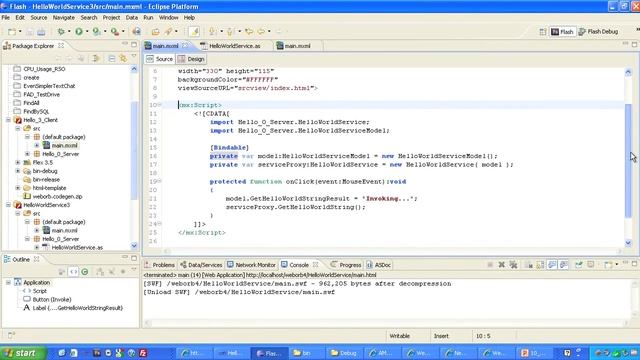
Task: Switch editor to Design mode
Action: (x=191, y=59)
